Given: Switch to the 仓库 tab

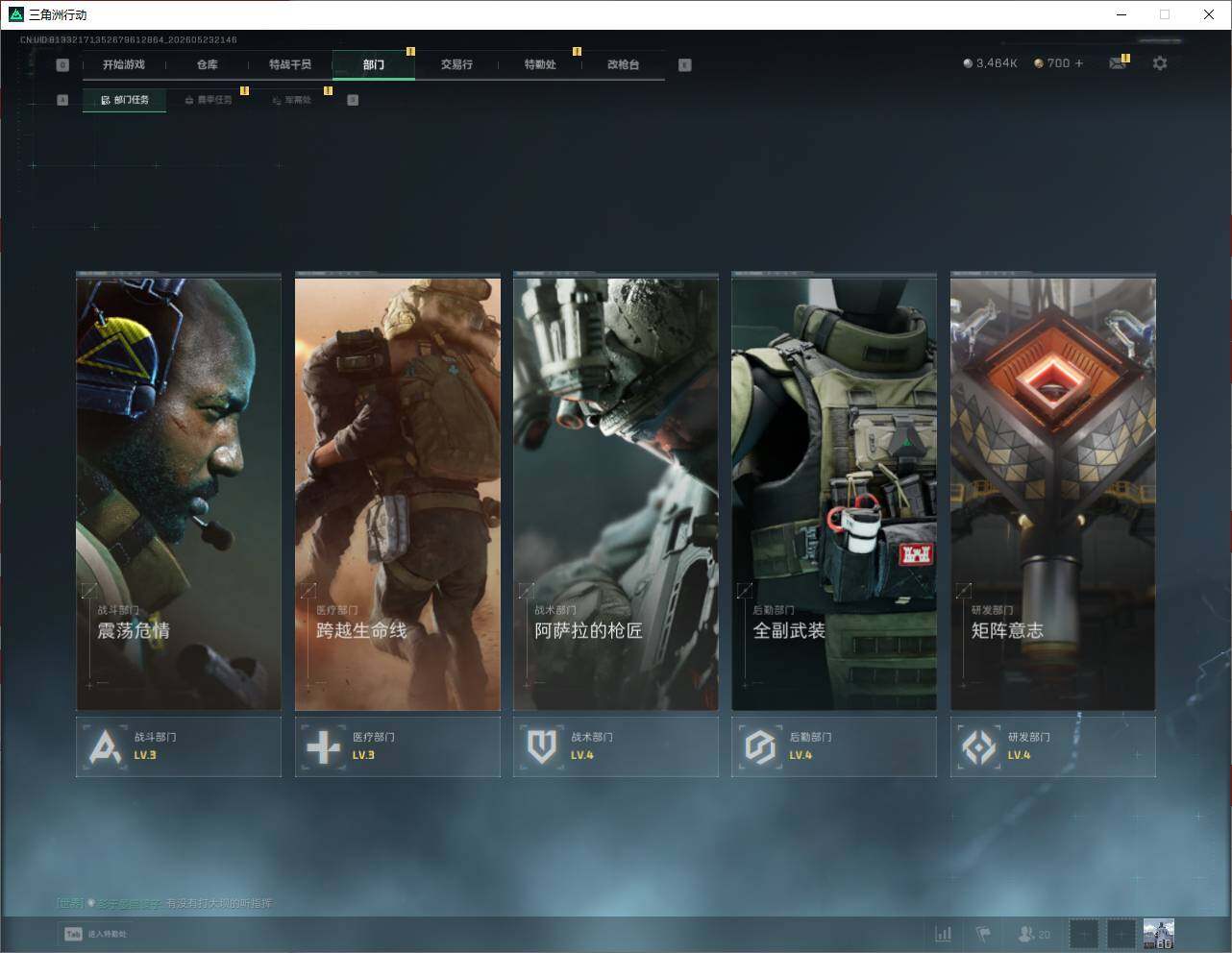Looking at the screenshot, I should (208, 64).
